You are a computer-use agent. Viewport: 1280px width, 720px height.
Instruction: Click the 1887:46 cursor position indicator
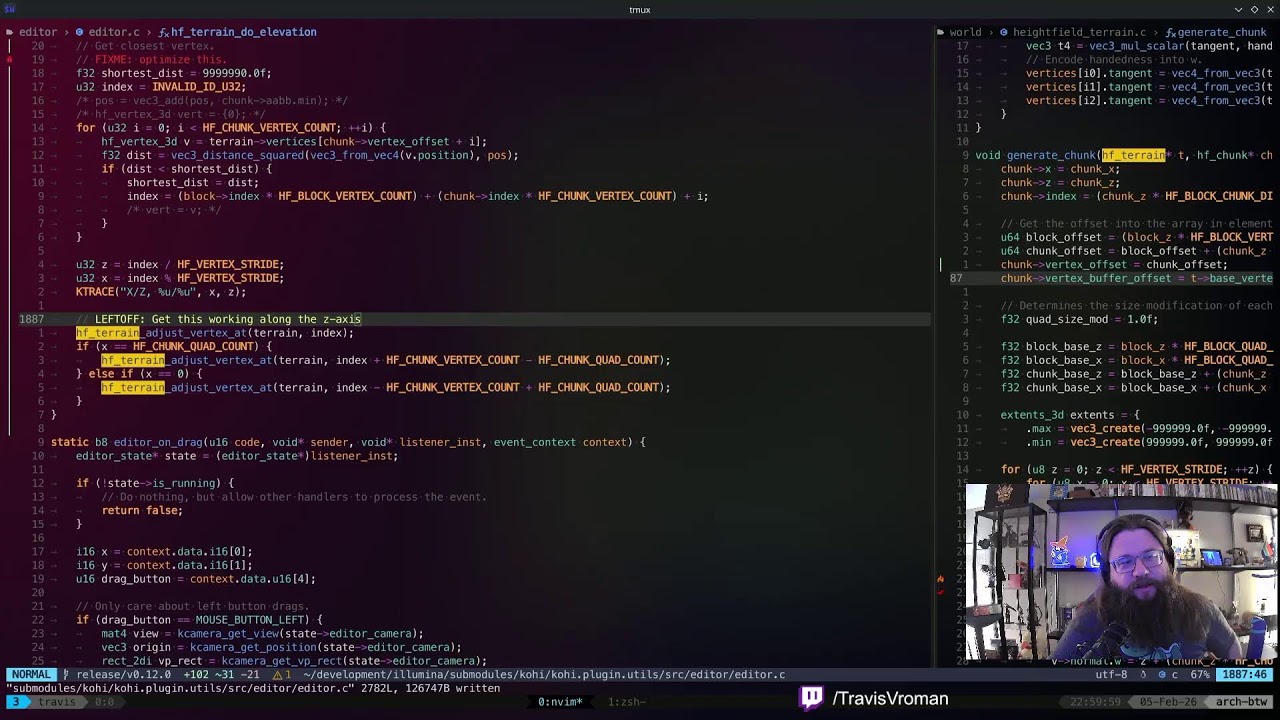tap(1245, 675)
